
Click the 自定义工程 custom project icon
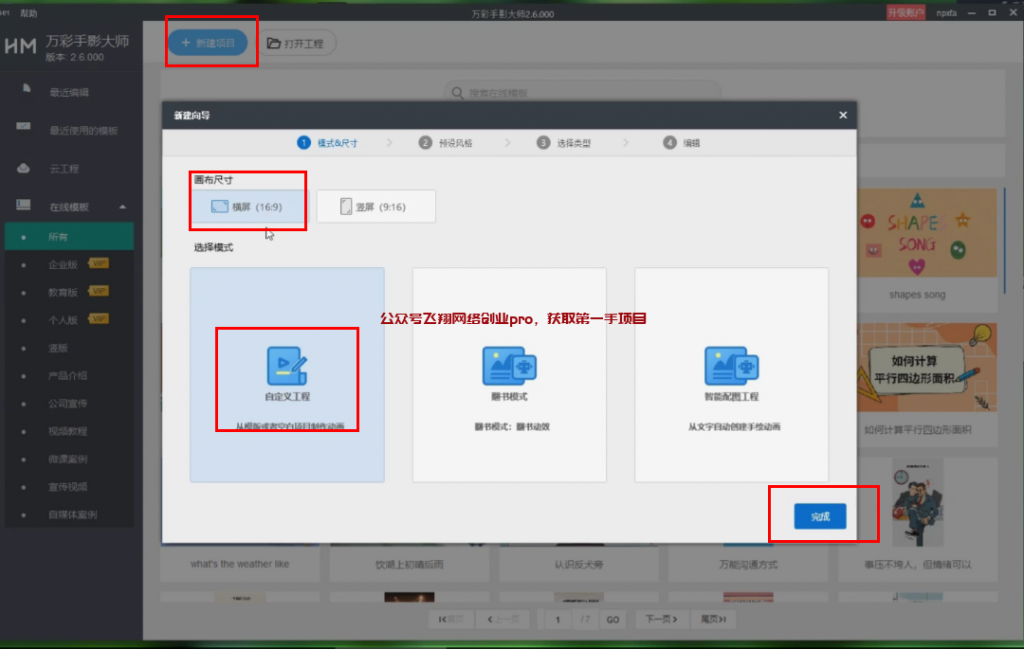tap(287, 366)
